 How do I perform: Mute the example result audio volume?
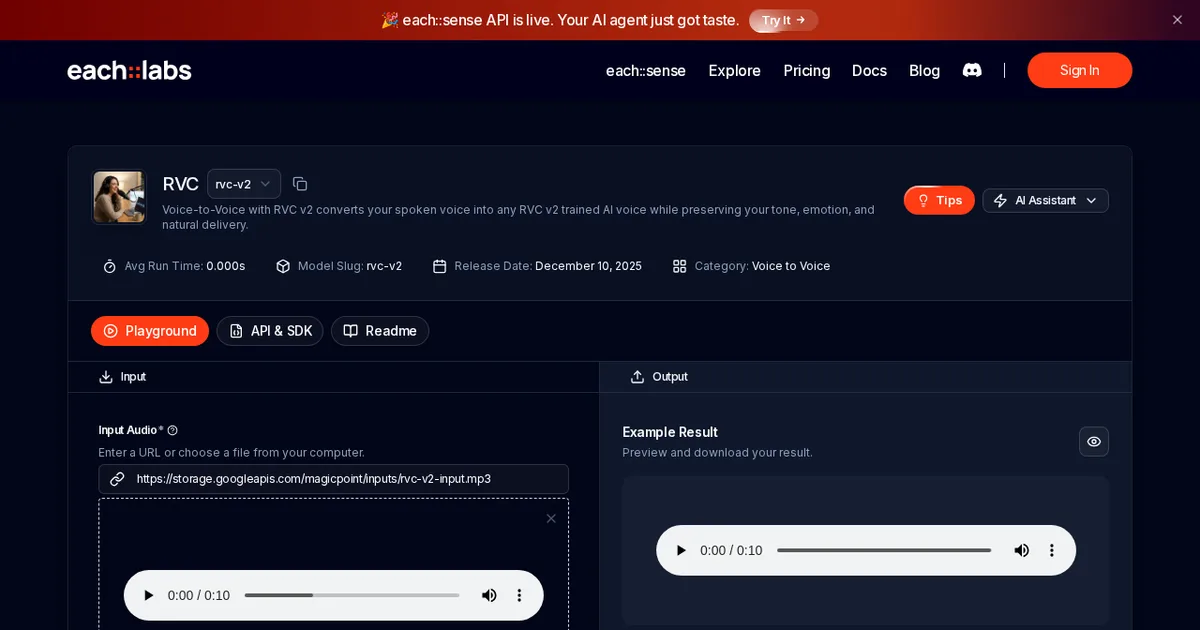coord(1021,550)
